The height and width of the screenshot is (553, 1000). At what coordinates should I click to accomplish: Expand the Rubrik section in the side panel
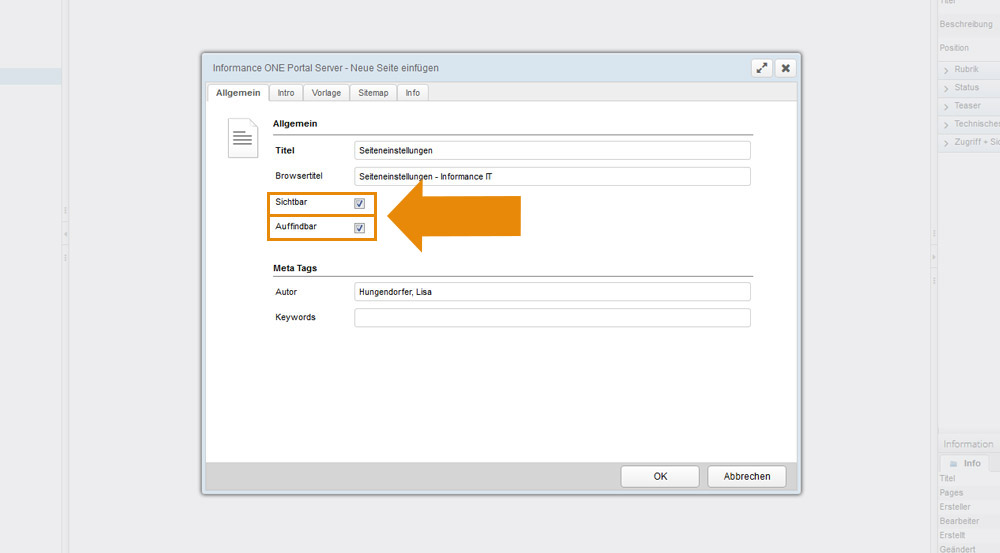[969, 70]
